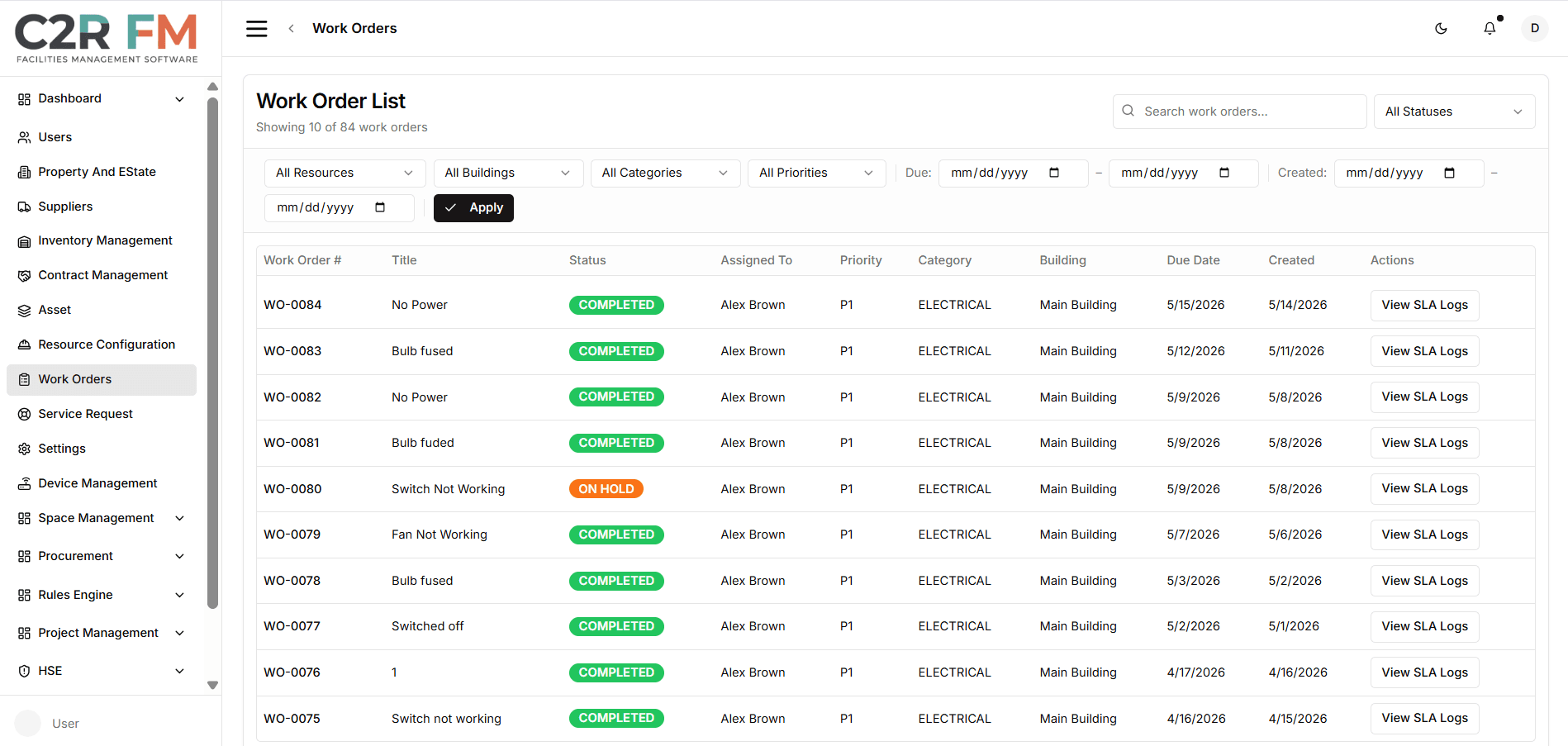
Task: Click the Users sidebar icon
Action: tap(24, 137)
